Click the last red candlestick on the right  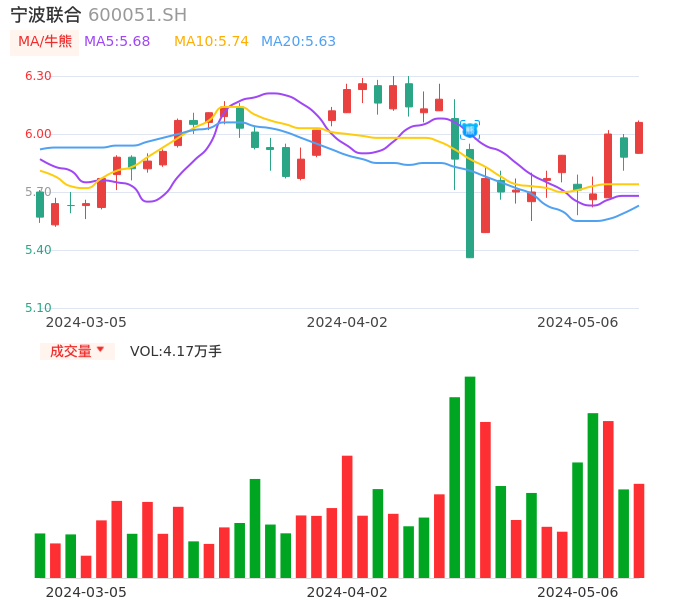coord(639,137)
